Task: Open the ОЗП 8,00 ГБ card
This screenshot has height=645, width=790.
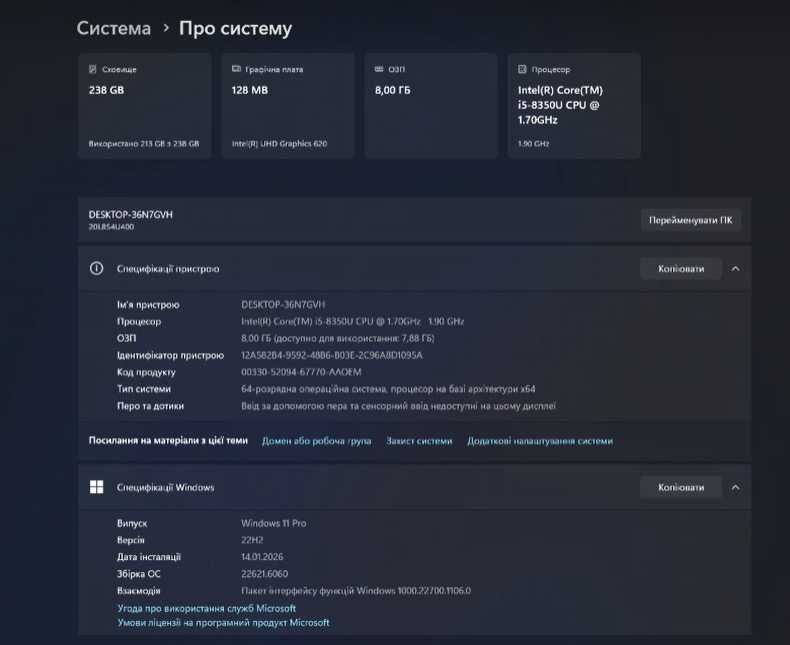Action: point(431,106)
